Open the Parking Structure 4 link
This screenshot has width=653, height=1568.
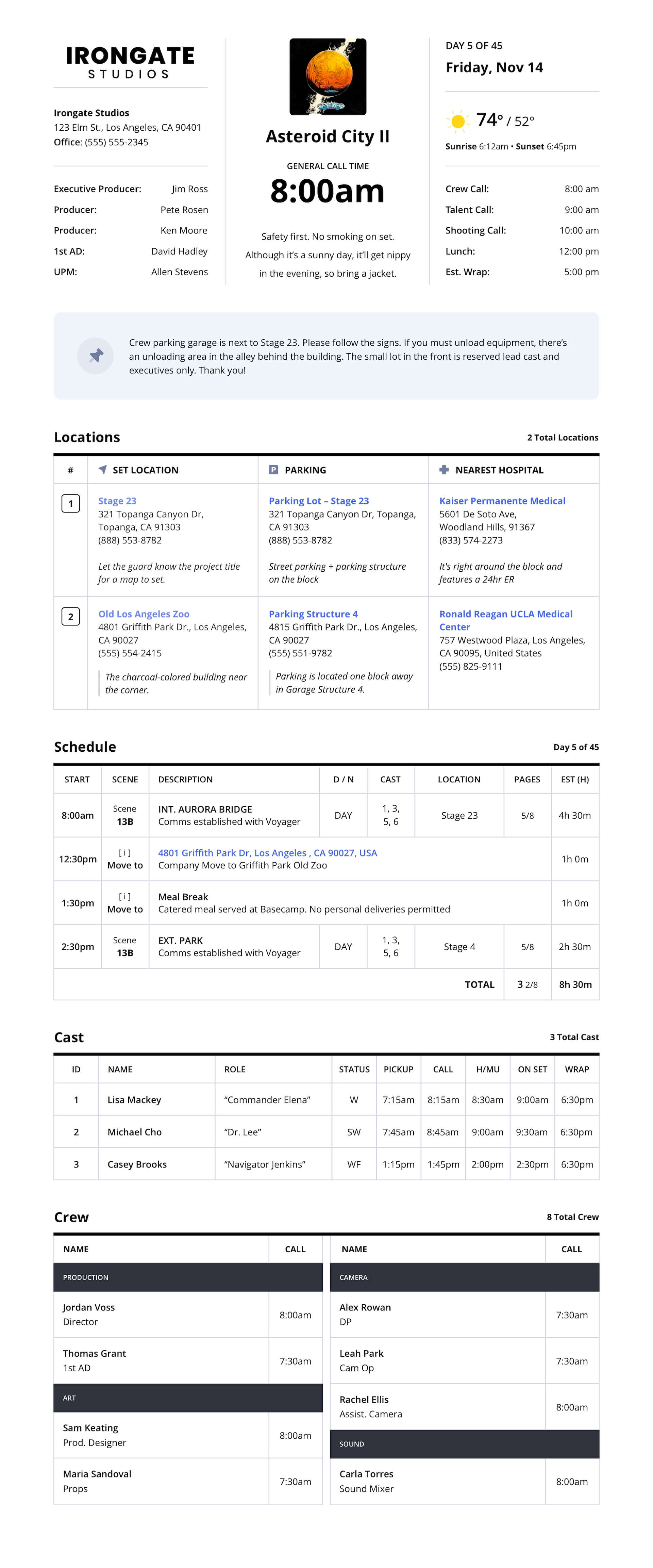[314, 614]
